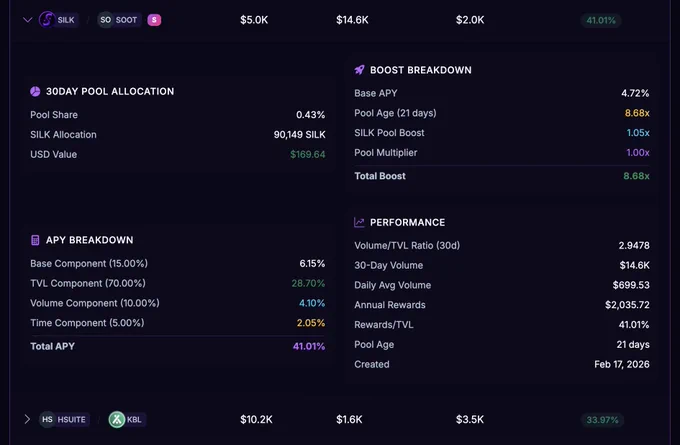Click the Annual Rewards label
Image resolution: width=680 pixels, height=445 pixels.
coord(390,305)
